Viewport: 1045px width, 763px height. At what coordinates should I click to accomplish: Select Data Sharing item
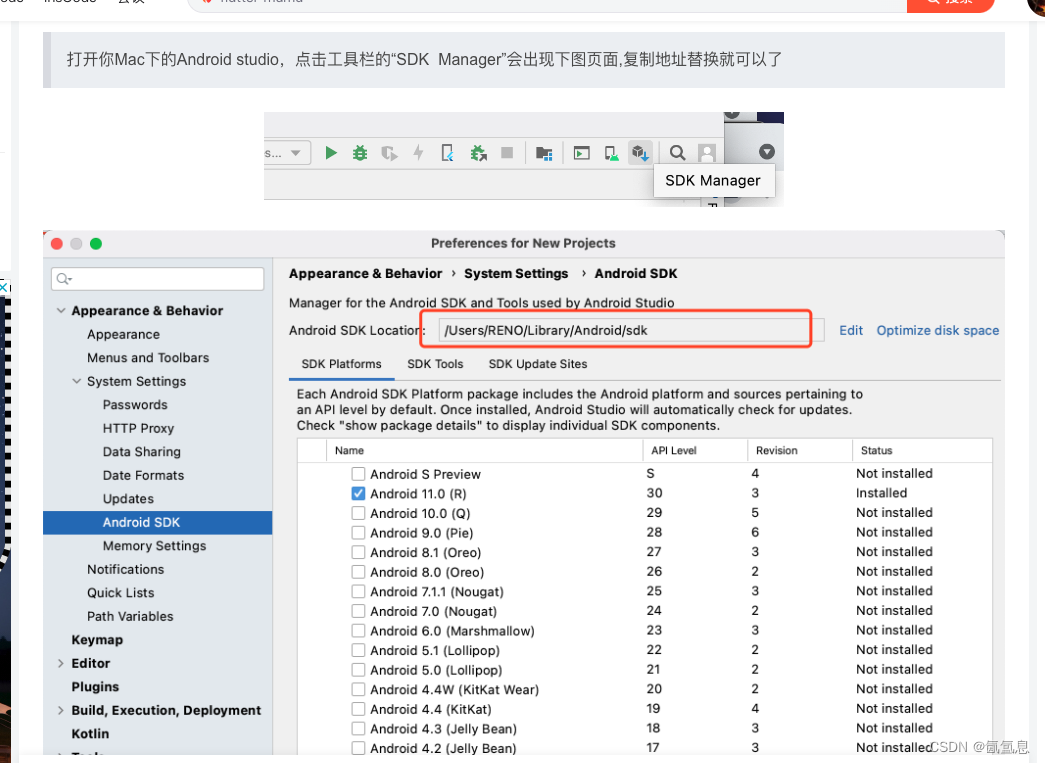click(x=142, y=452)
